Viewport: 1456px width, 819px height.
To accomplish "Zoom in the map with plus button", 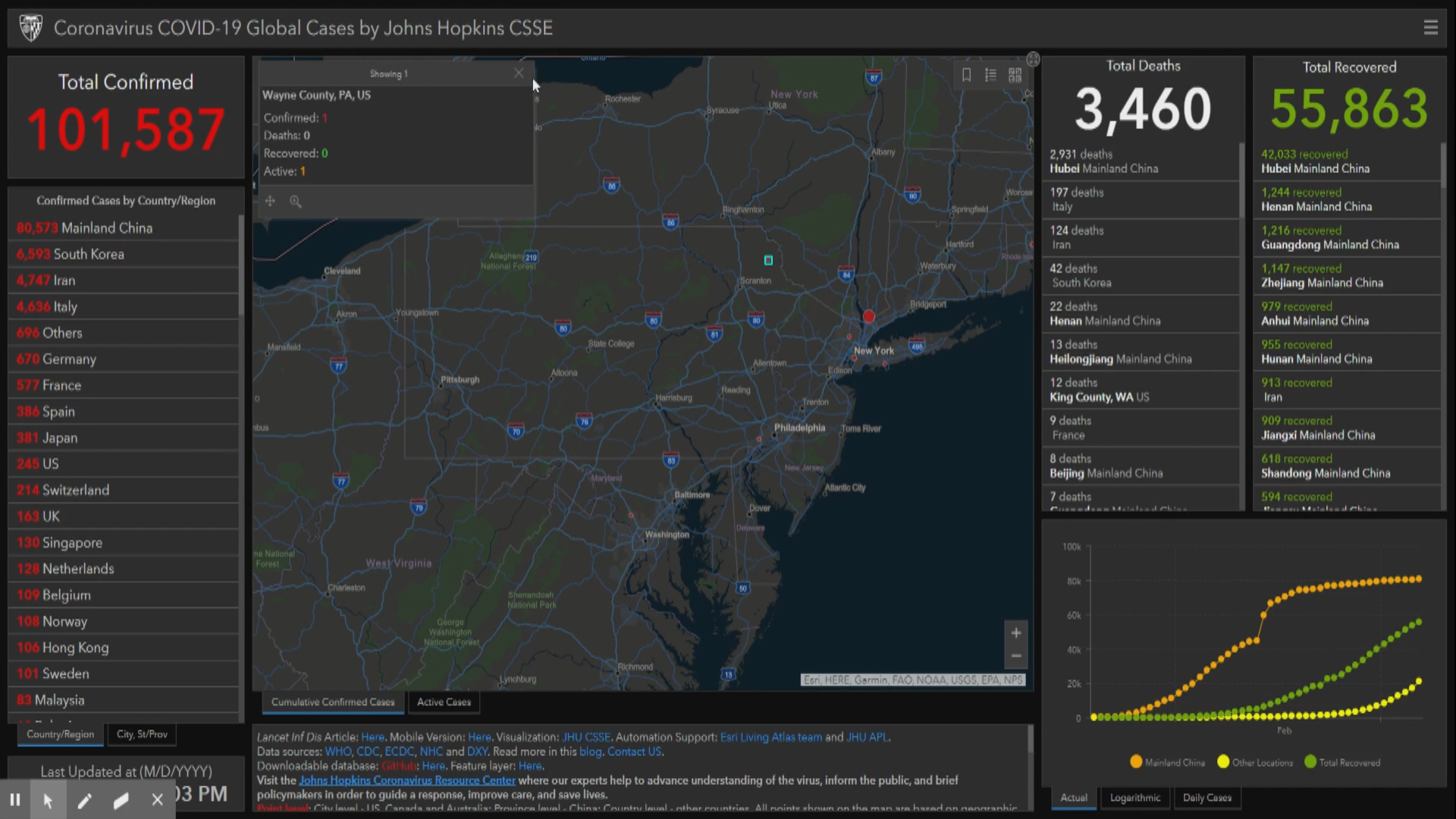I will point(1016,632).
